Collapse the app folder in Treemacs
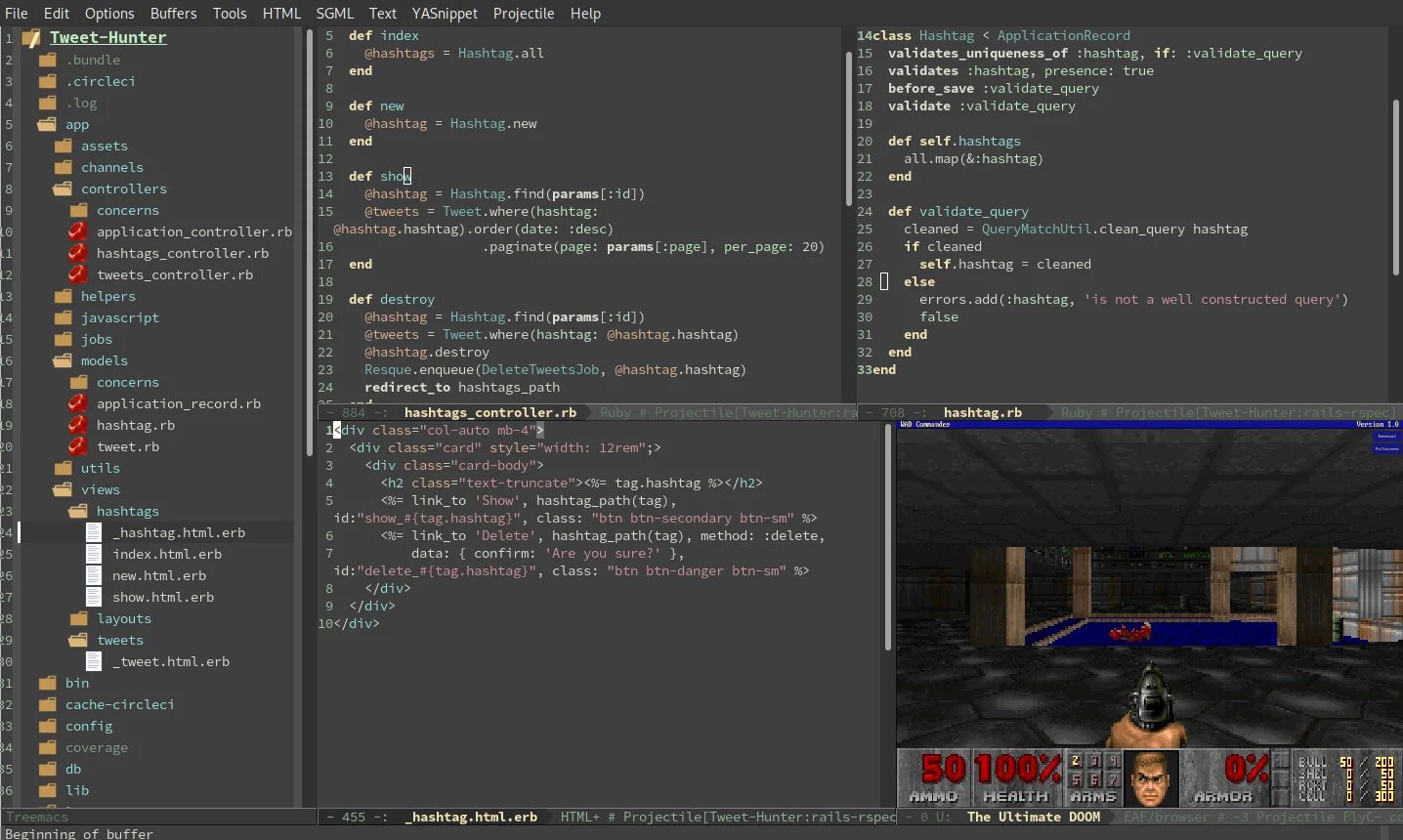This screenshot has width=1403, height=840. point(47,124)
